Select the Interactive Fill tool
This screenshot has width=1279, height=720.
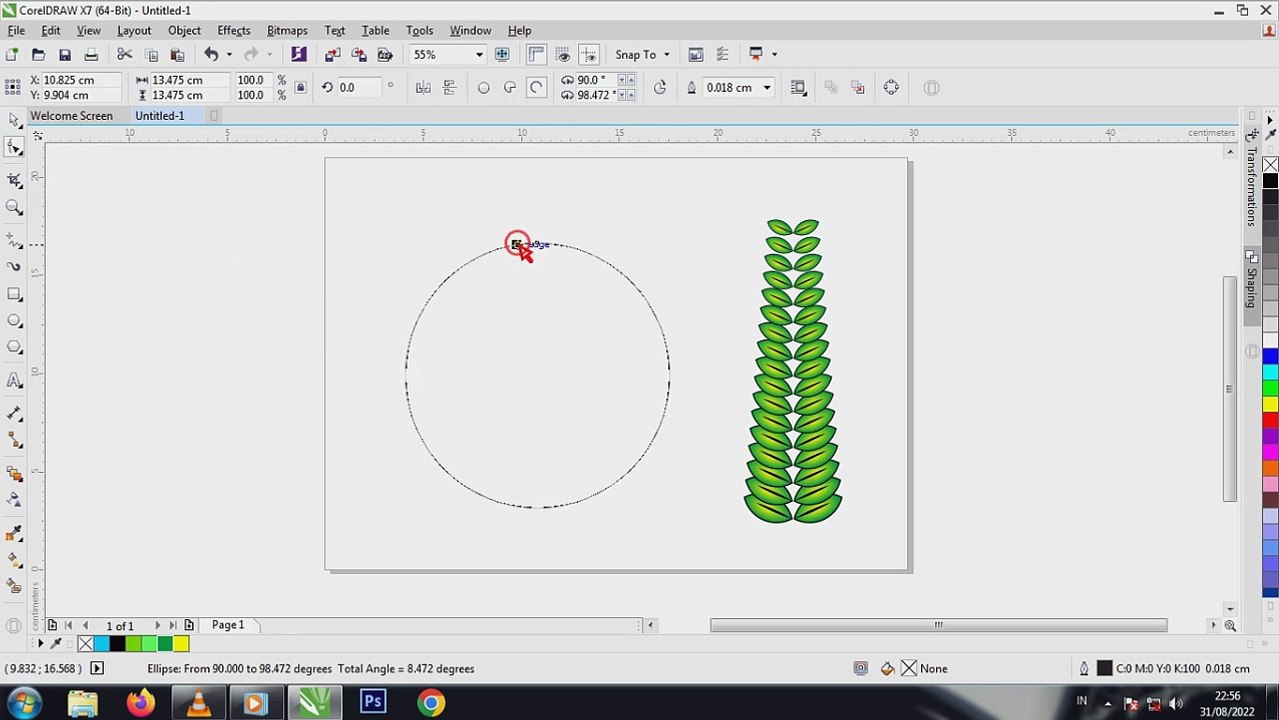(14, 560)
